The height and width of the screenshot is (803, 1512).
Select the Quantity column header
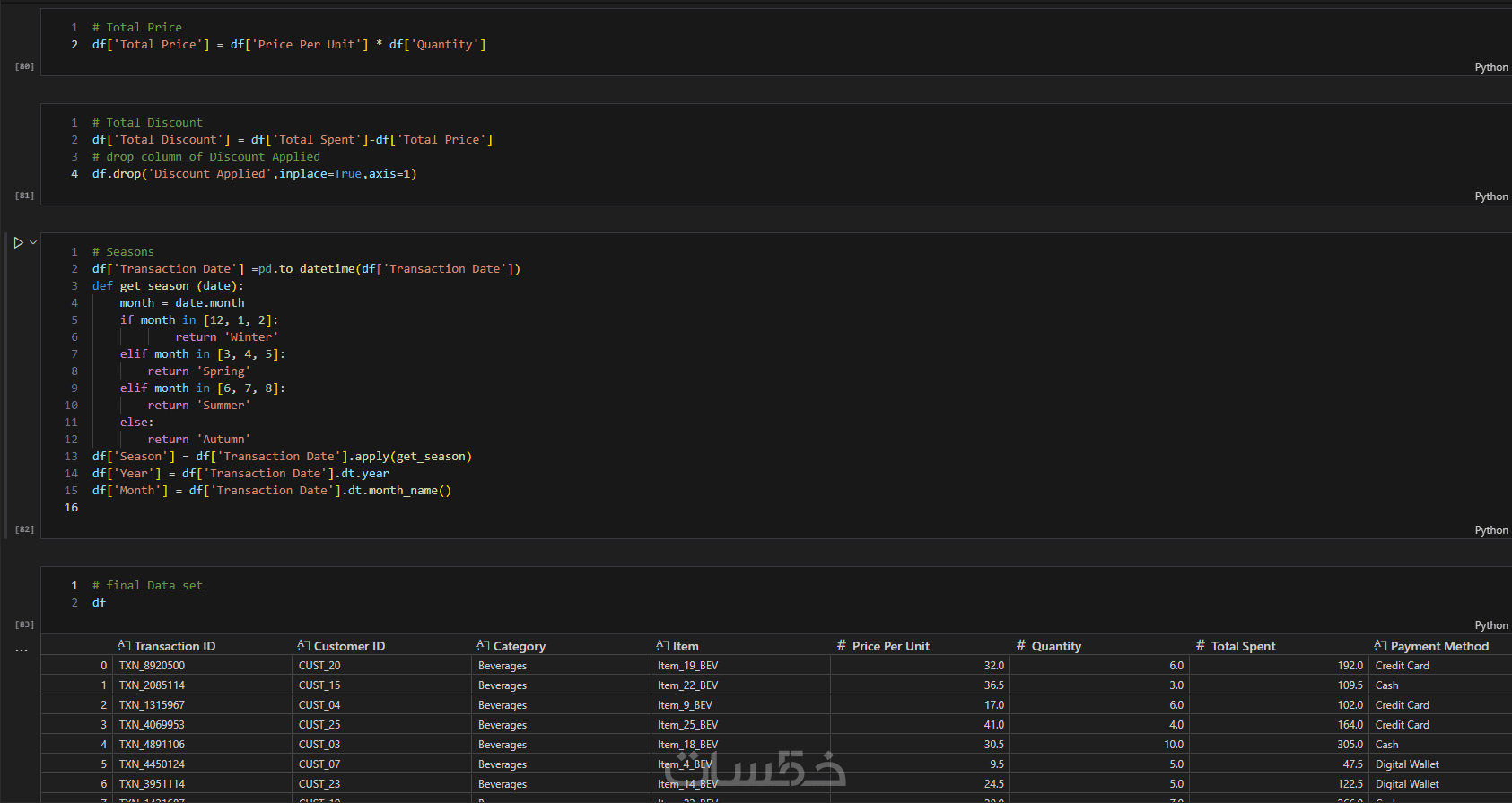click(1056, 646)
